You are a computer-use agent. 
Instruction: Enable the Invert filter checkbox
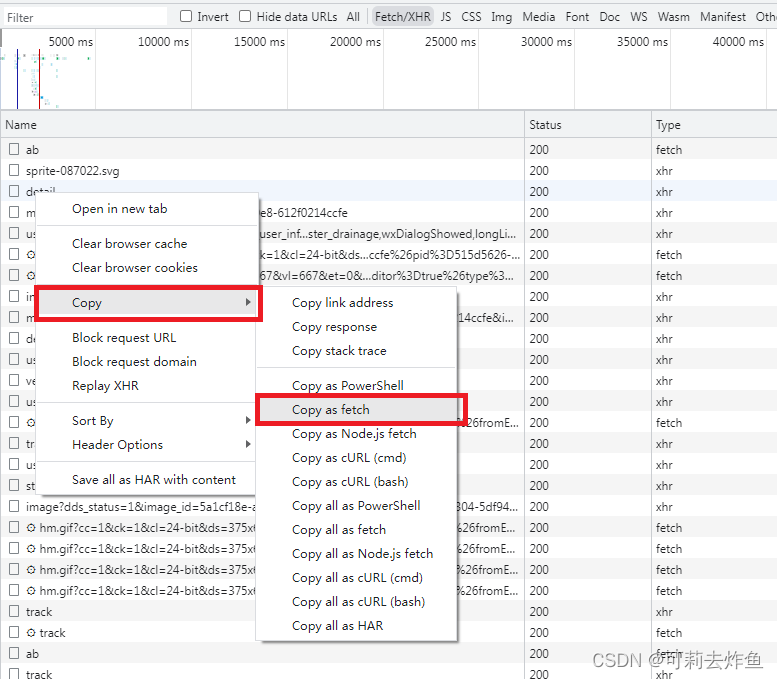click(x=186, y=17)
